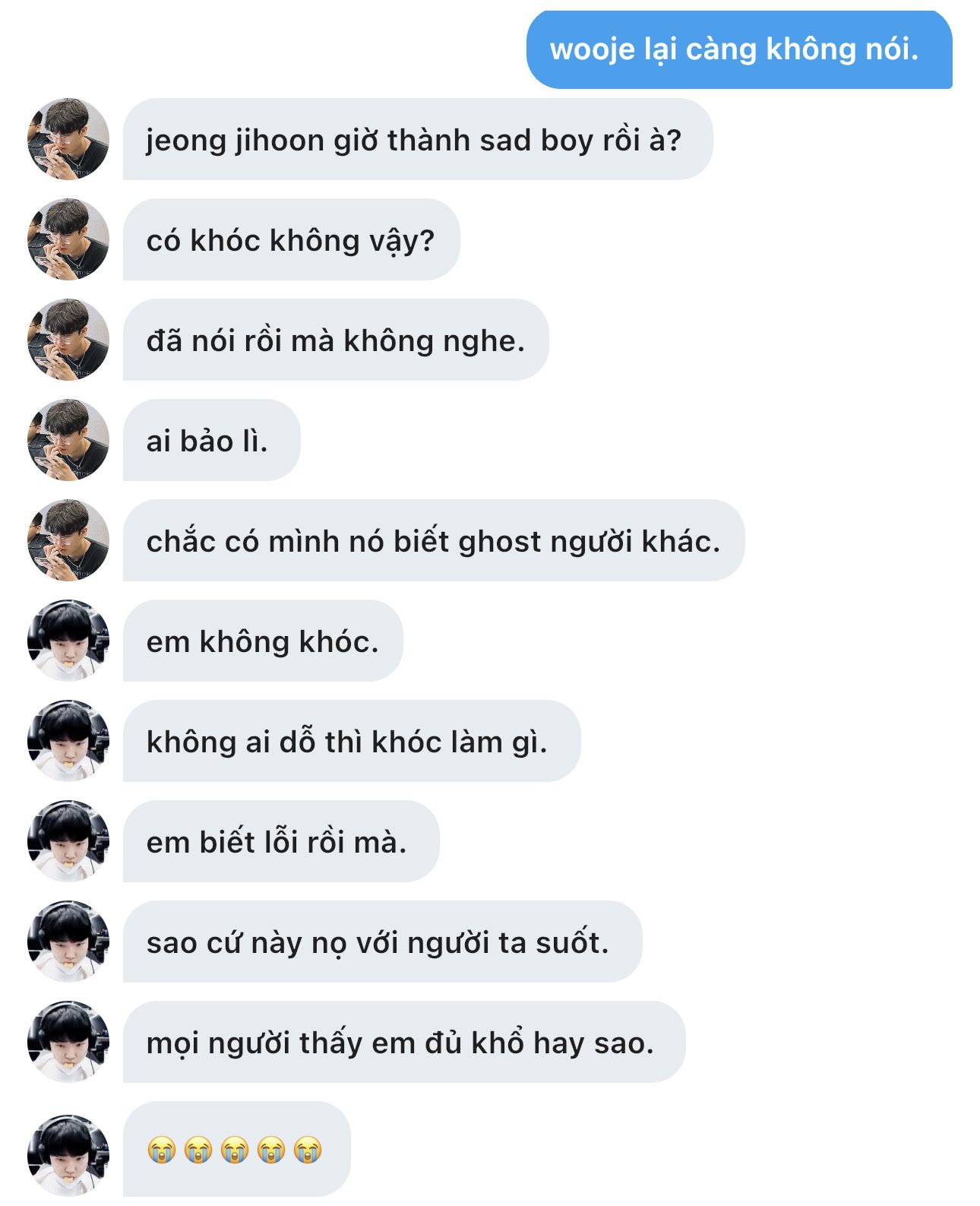
Task: Click the 'em không khóc.' message
Action: click(x=263, y=641)
